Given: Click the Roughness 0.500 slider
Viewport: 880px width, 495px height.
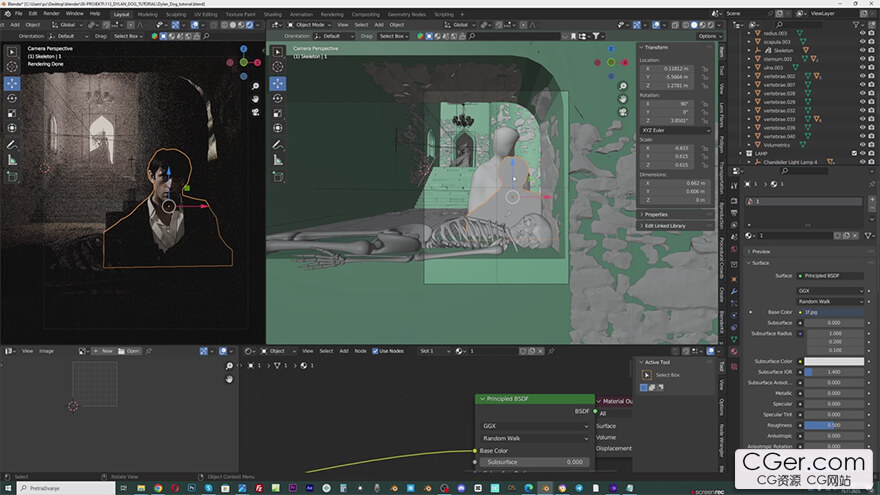Looking at the screenshot, I should pos(834,425).
